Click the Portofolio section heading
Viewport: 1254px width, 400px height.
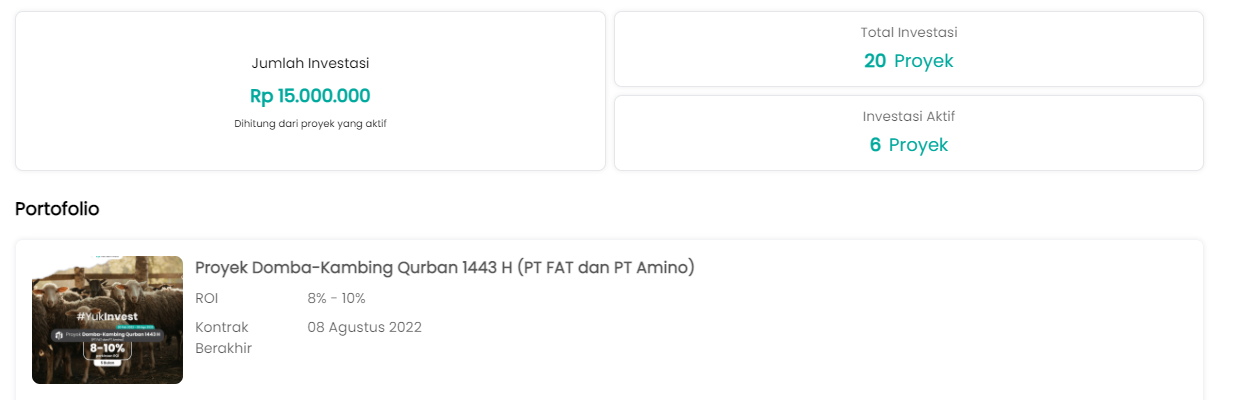[57, 209]
